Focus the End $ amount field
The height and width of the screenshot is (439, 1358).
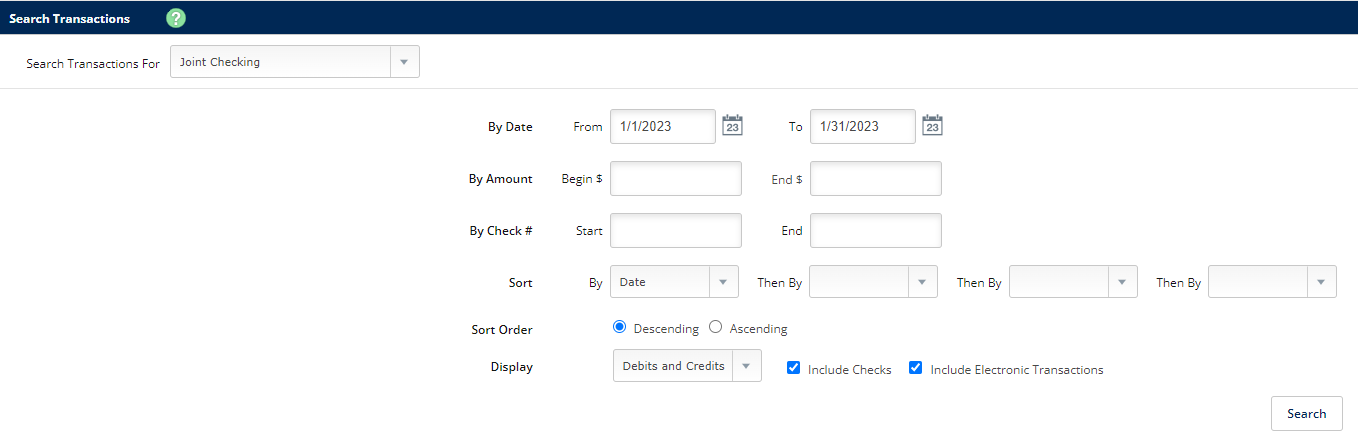point(876,179)
